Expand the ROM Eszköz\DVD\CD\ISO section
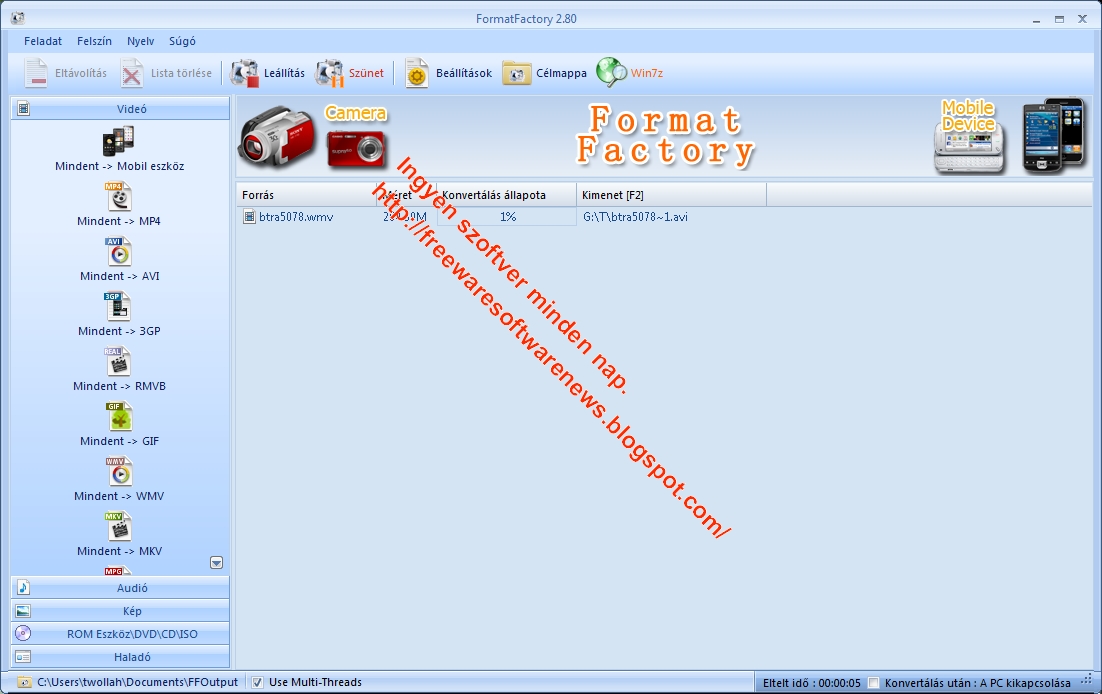This screenshot has height=694, width=1102. tap(120, 634)
